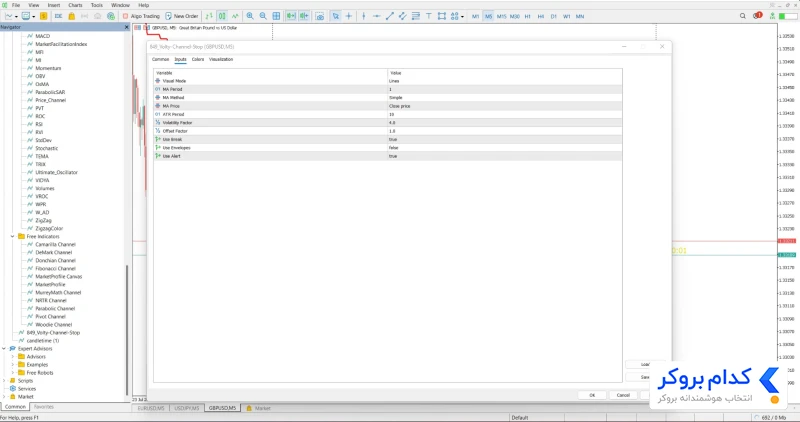
Task: Open the Tools menu
Action: (96, 5)
